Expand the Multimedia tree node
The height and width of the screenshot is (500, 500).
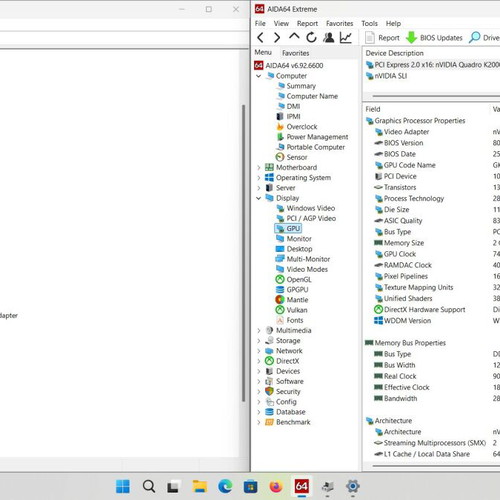point(259,331)
